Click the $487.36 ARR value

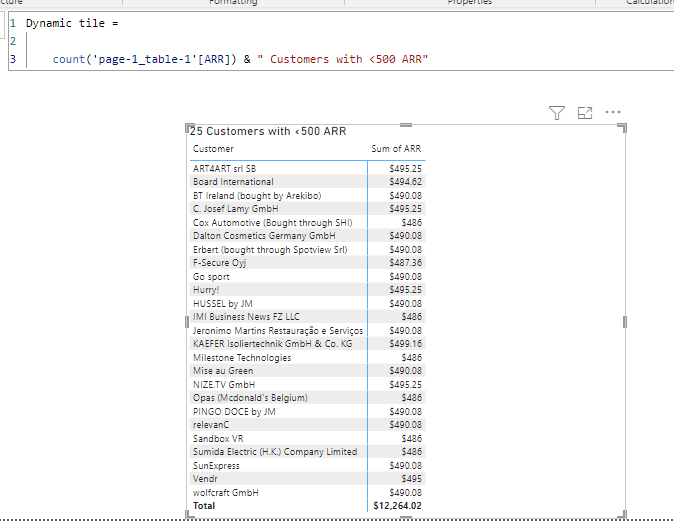point(405,263)
